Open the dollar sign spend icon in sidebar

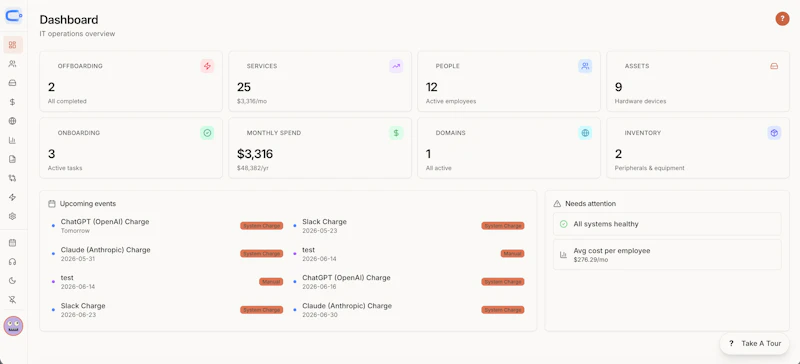13,102
